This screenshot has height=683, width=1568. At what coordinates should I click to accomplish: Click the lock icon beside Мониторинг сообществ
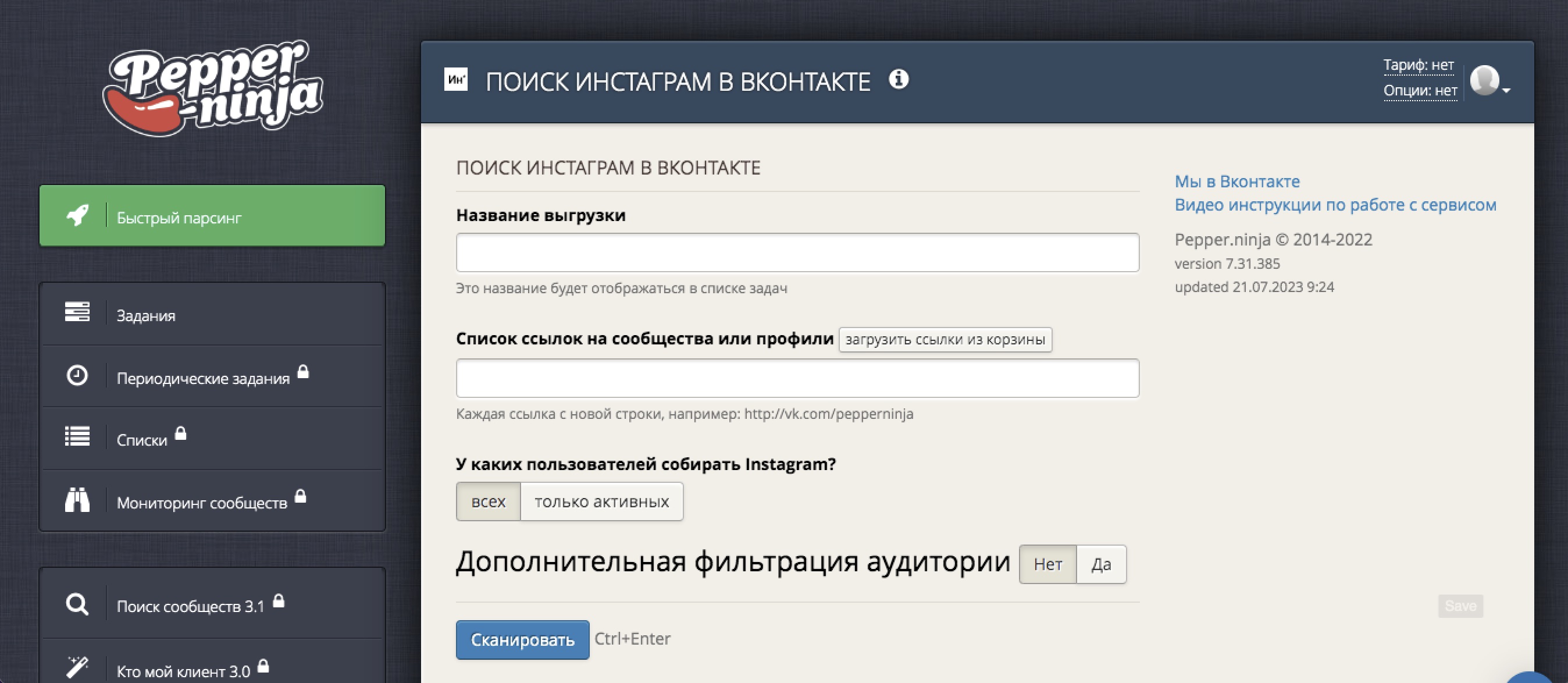(300, 496)
